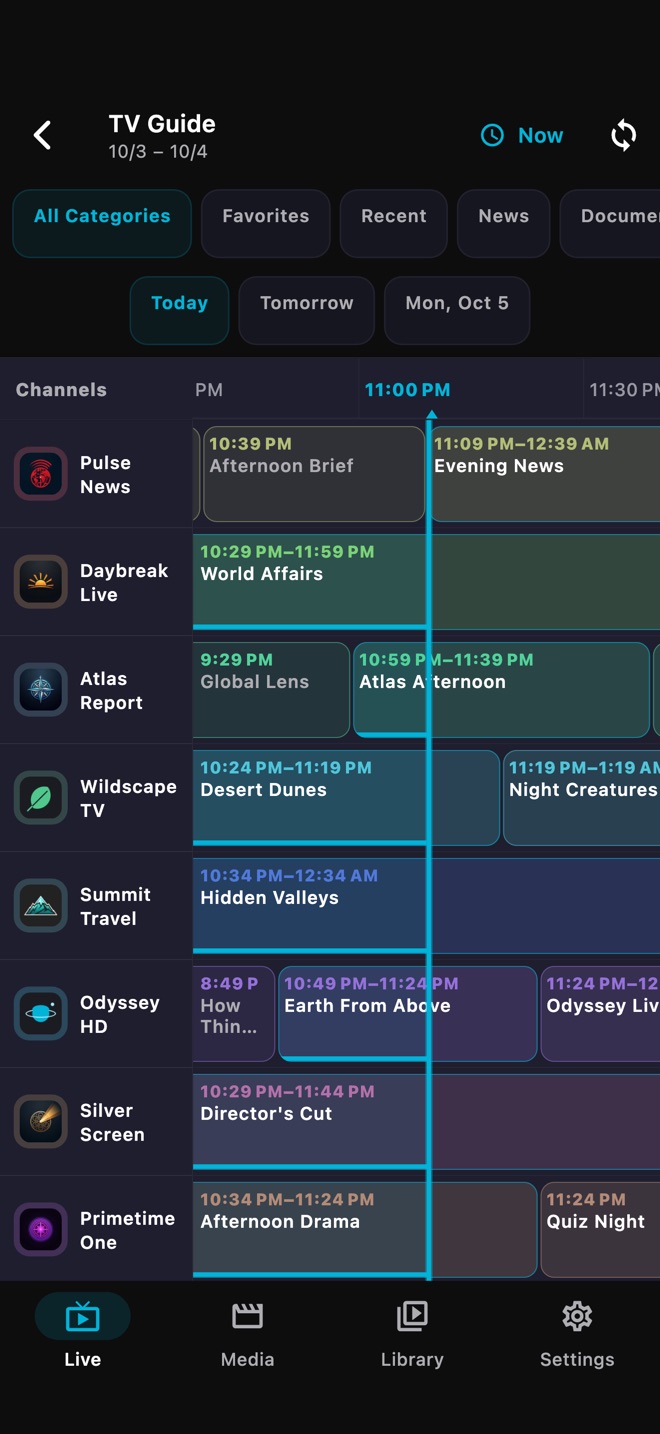
Task: Open the Odyssey Live program block
Action: (x=600, y=1014)
